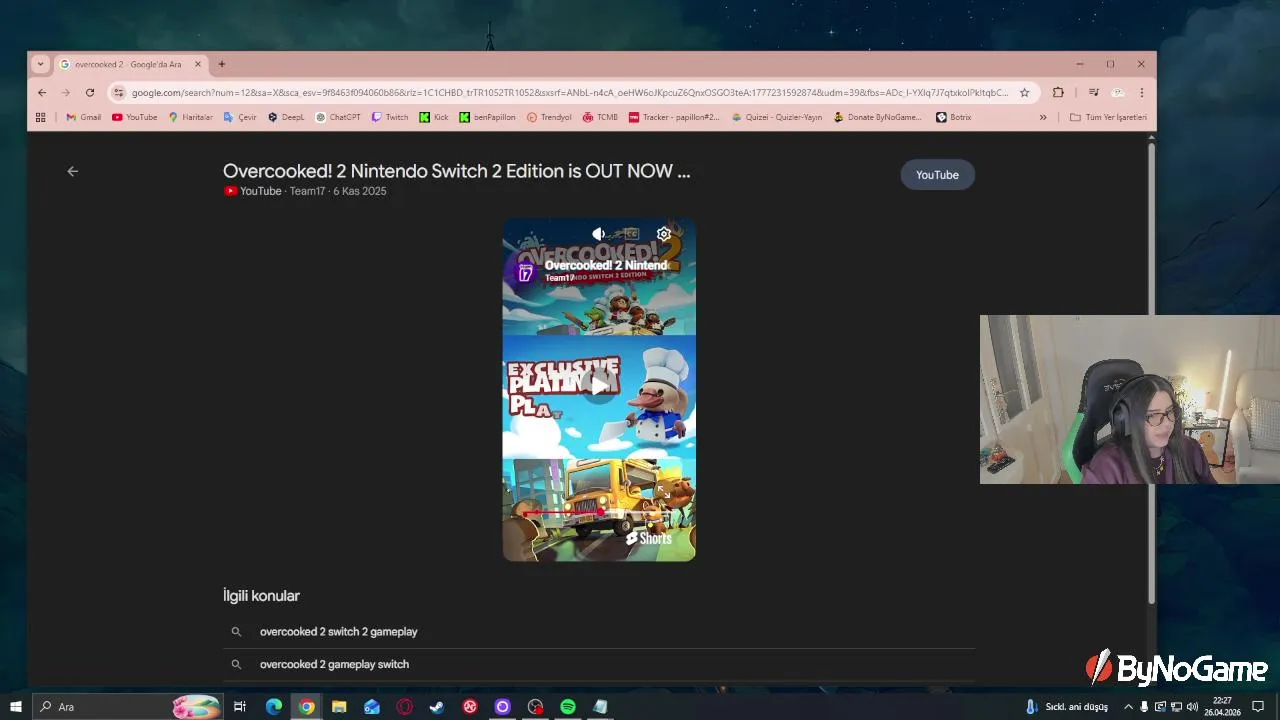Open Botrix bookmark
This screenshot has height=720, width=1280.
click(x=954, y=117)
